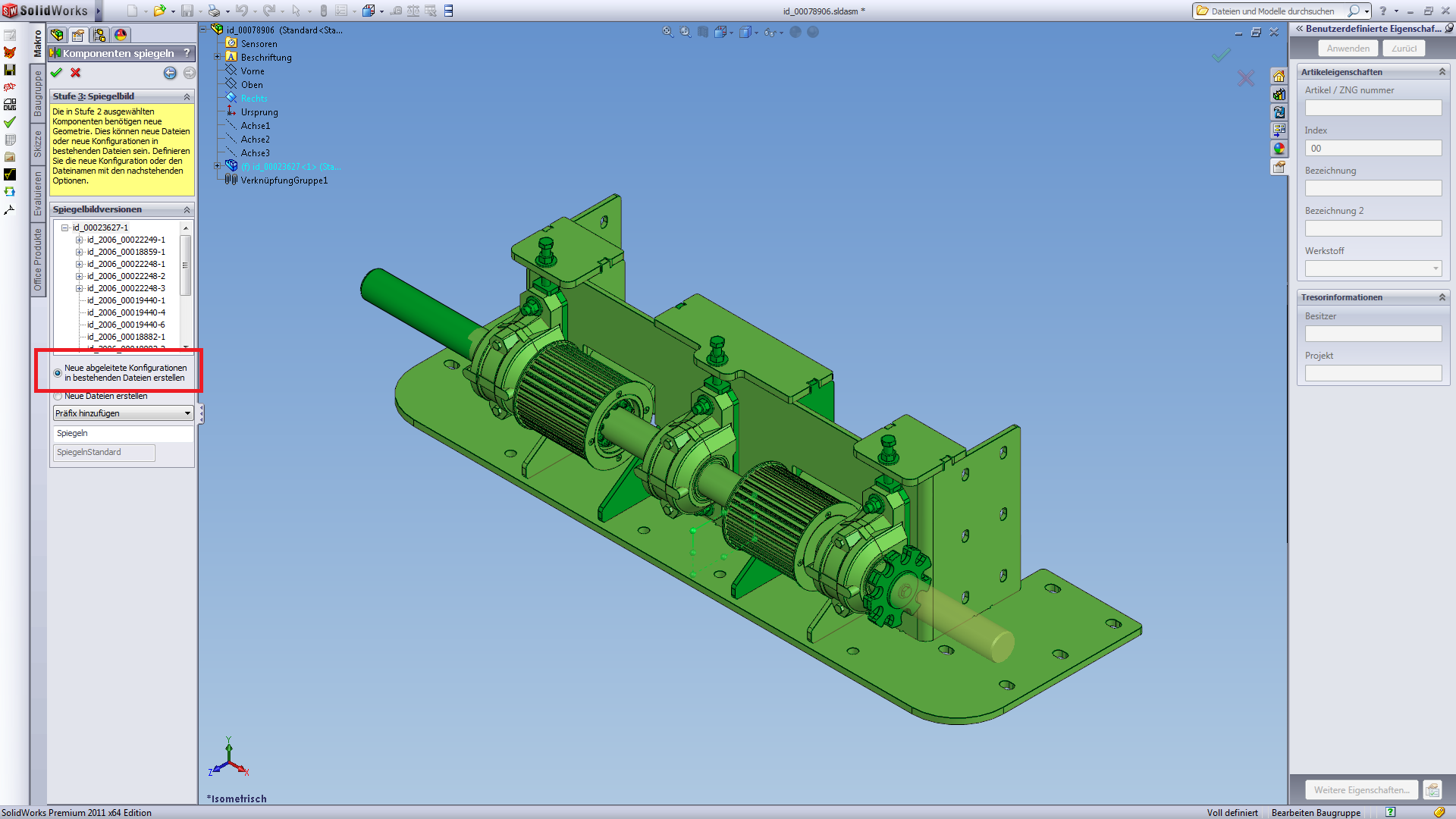Select 'Neue abgeleitete Konfigurationen' radio option
The height and width of the screenshot is (819, 1456).
pos(58,373)
